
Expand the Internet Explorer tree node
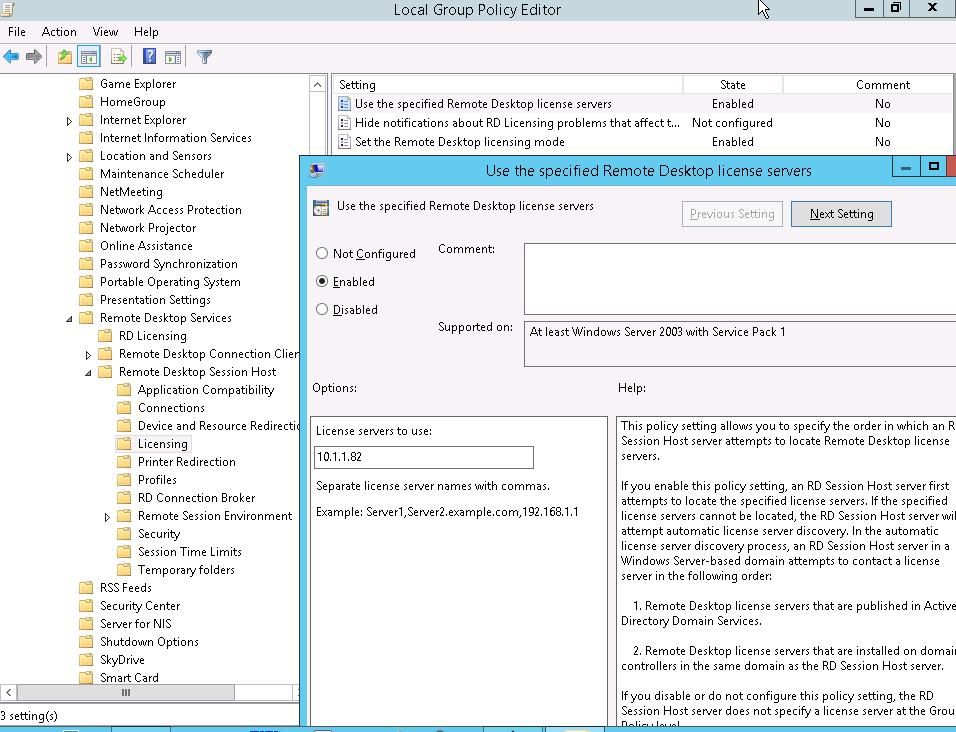coord(69,121)
